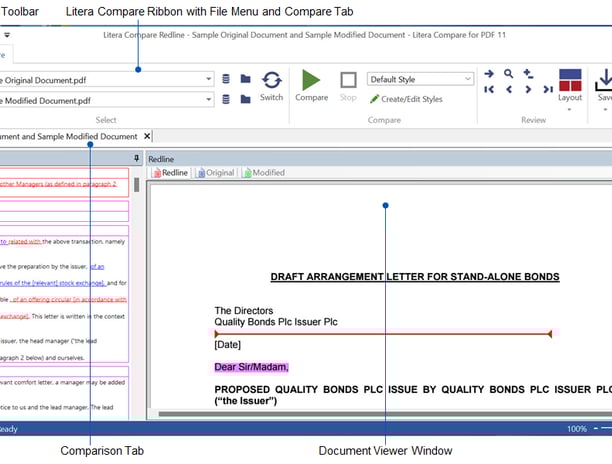Screen dimensions: 612x464
Task: Click the brown deletion marker line
Action: pos(383,334)
